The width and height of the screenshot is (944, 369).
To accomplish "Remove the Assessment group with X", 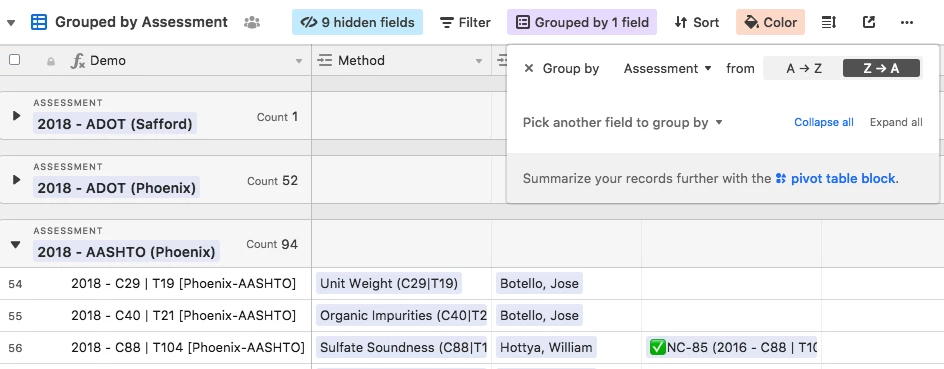I will pyautogui.click(x=529, y=68).
